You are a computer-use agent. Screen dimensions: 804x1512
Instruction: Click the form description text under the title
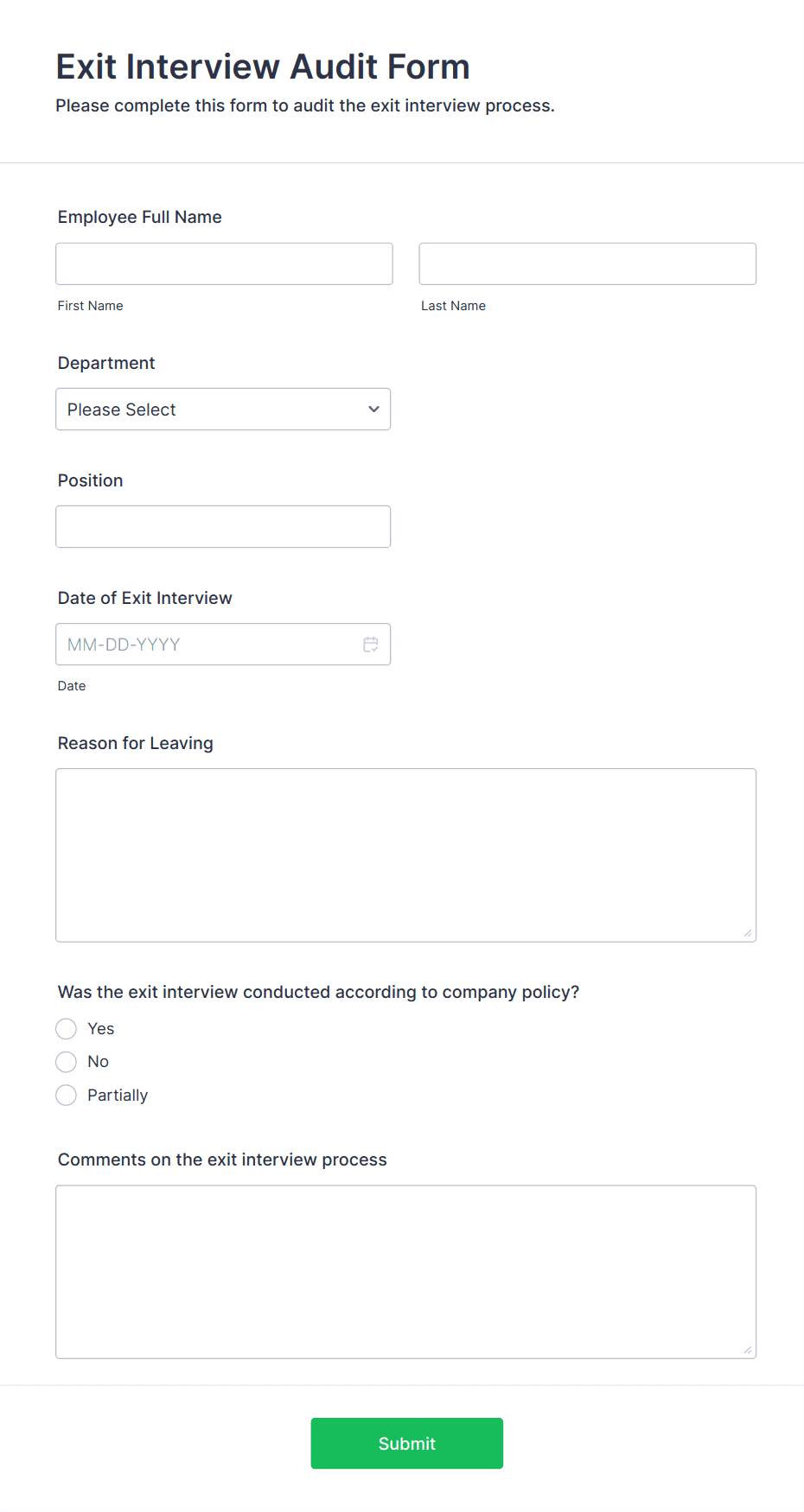[x=305, y=105]
